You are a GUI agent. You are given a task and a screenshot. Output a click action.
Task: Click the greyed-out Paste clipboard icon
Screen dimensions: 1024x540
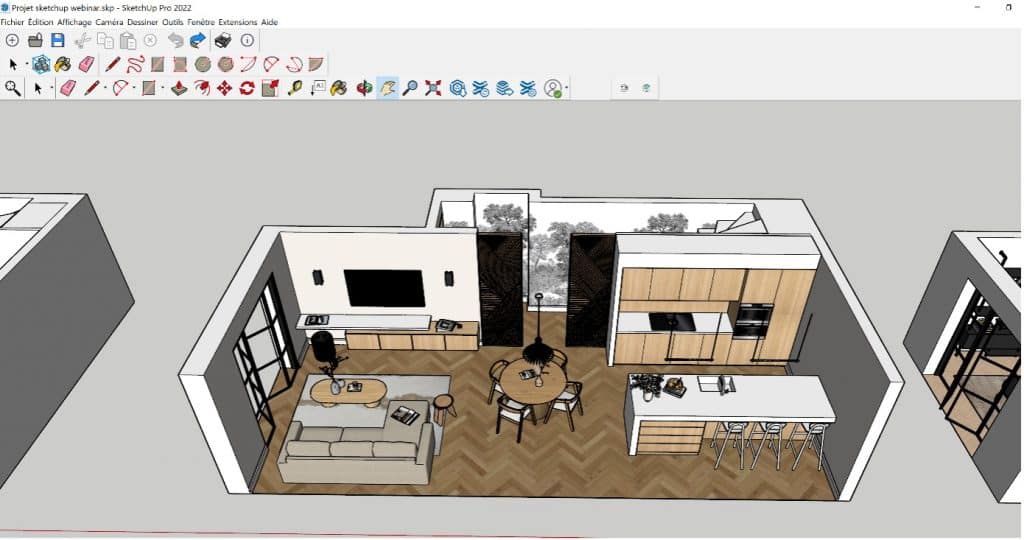click(128, 40)
